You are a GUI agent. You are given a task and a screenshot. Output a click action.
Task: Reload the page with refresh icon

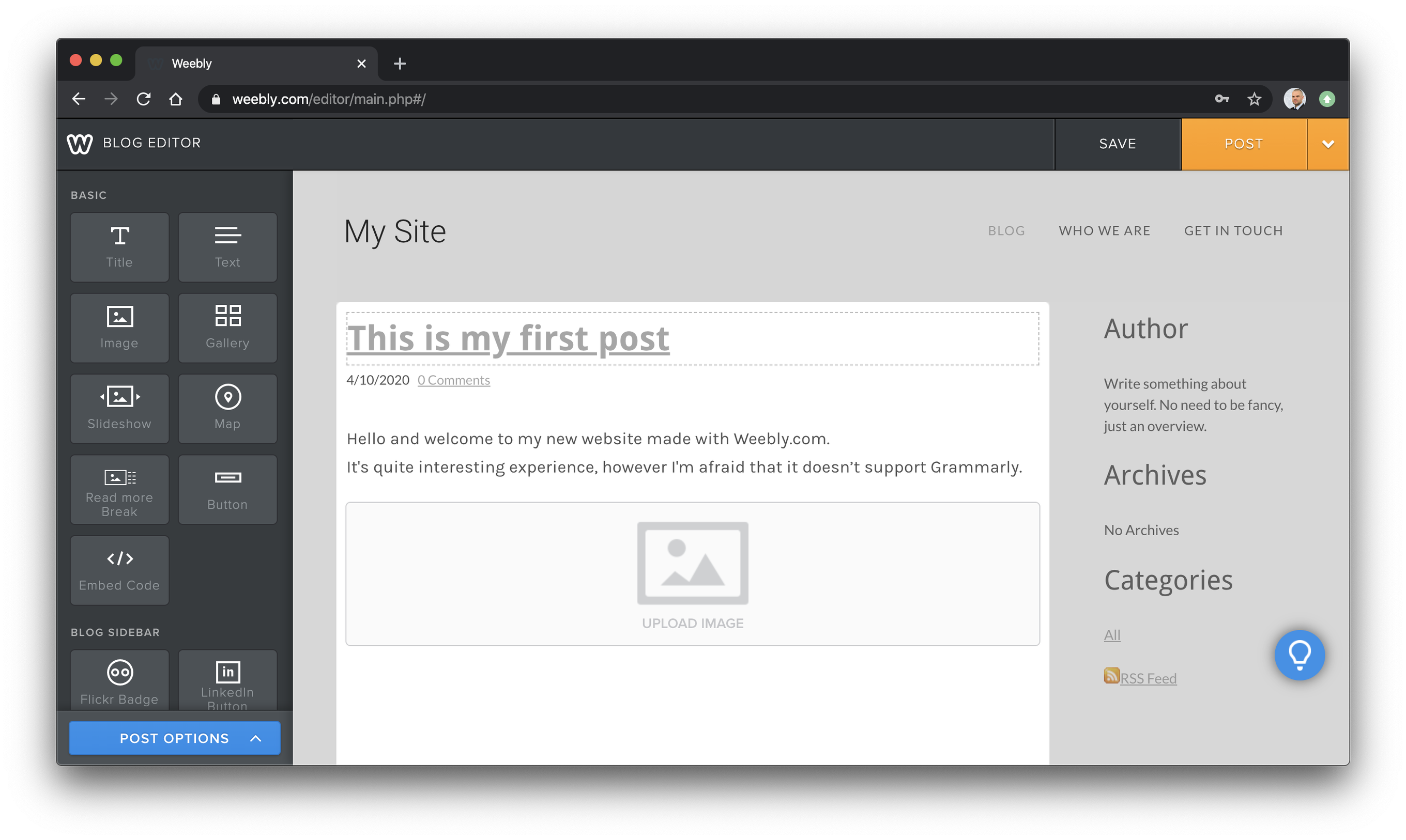click(143, 99)
